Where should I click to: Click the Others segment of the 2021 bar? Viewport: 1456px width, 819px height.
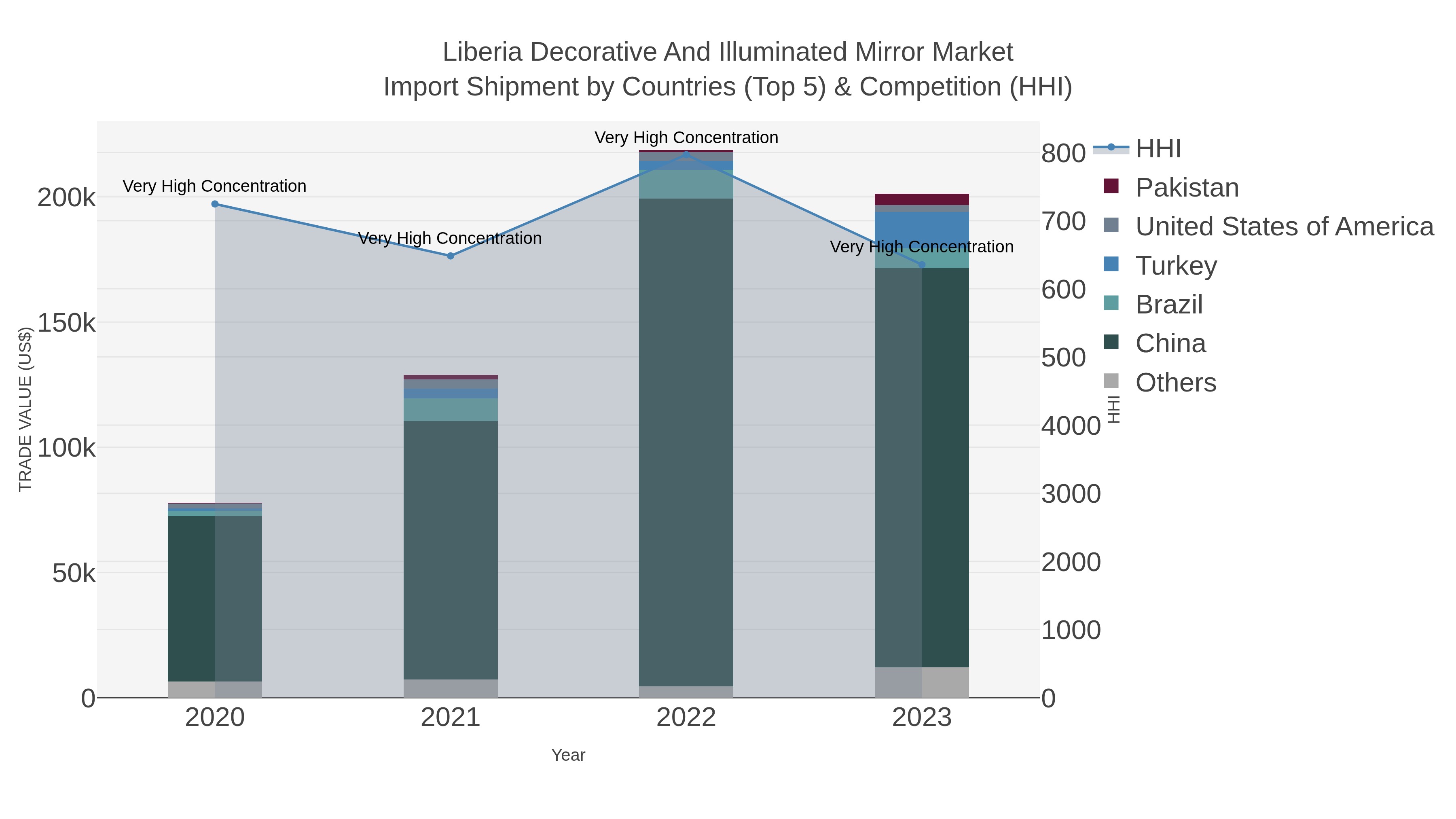tap(451, 688)
